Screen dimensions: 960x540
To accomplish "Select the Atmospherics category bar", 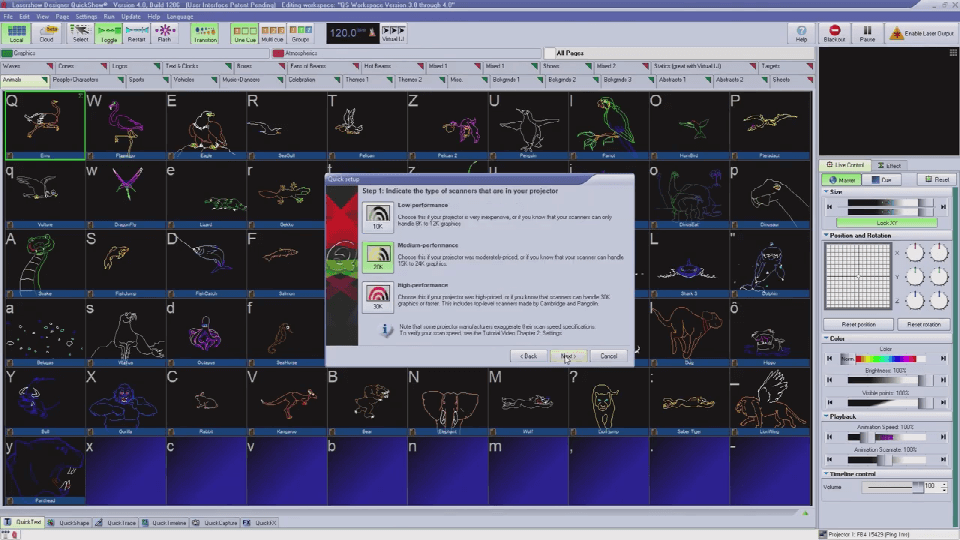I will 407,53.
